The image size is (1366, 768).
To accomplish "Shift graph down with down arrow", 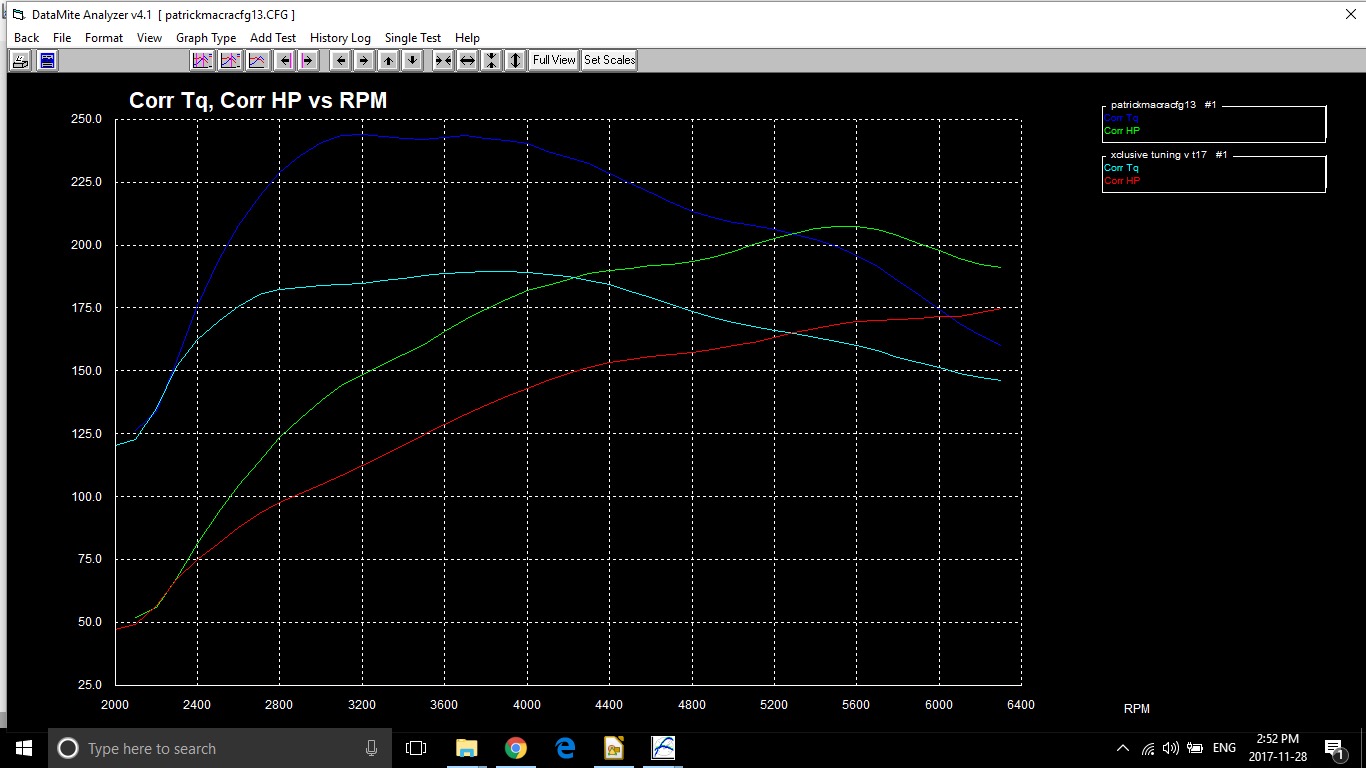I will click(x=412, y=60).
